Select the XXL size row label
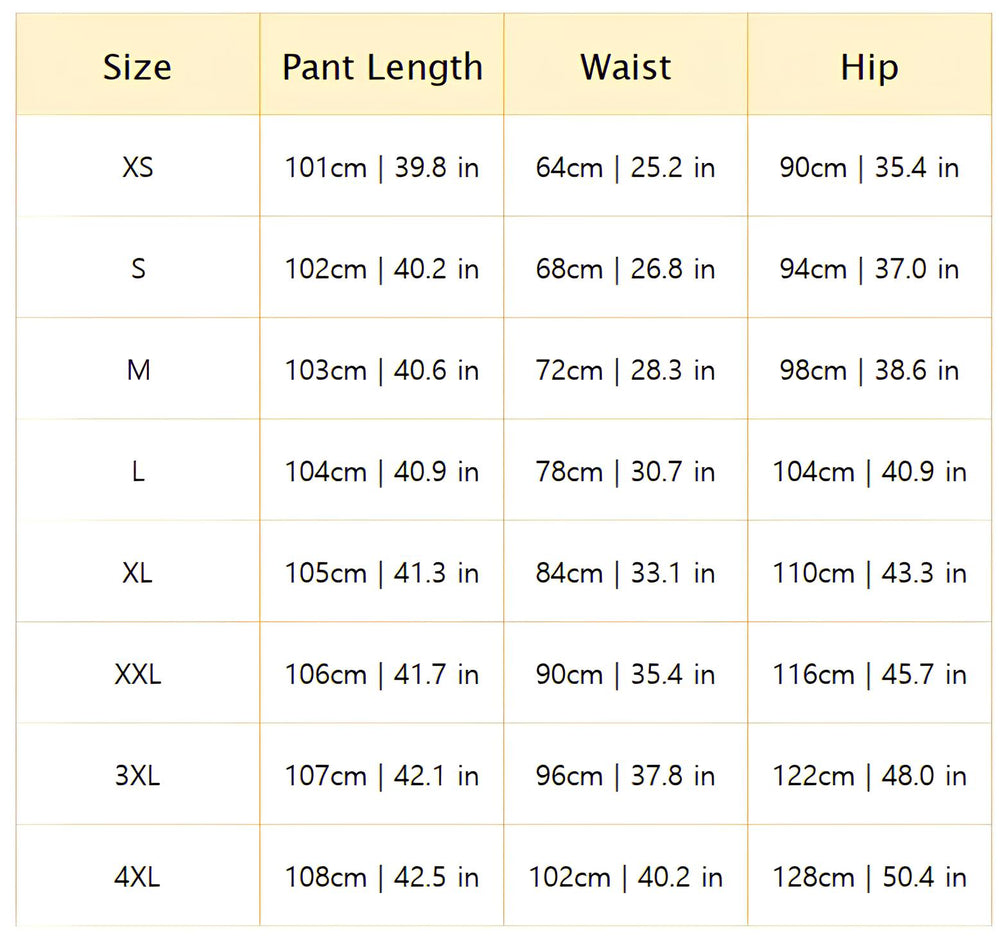The image size is (1000, 938). 137,674
